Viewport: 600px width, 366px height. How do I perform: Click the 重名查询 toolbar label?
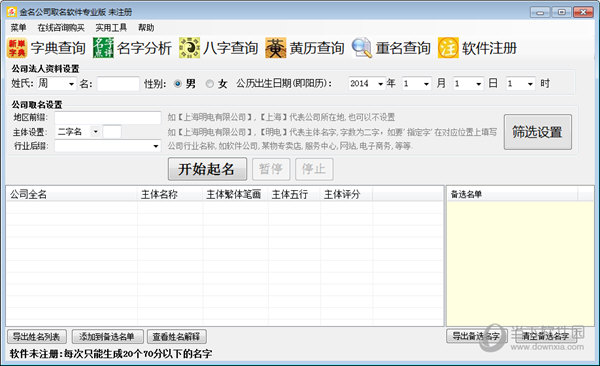pos(403,48)
